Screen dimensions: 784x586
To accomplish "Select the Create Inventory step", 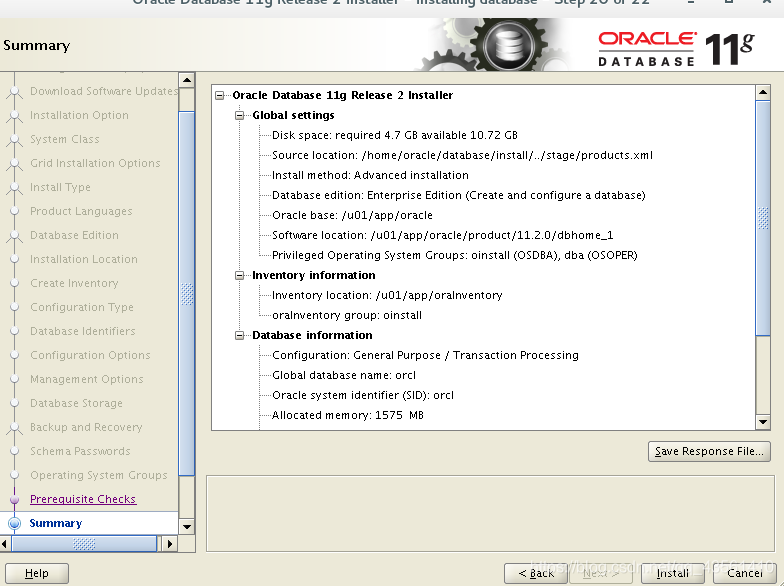I will tap(74, 283).
